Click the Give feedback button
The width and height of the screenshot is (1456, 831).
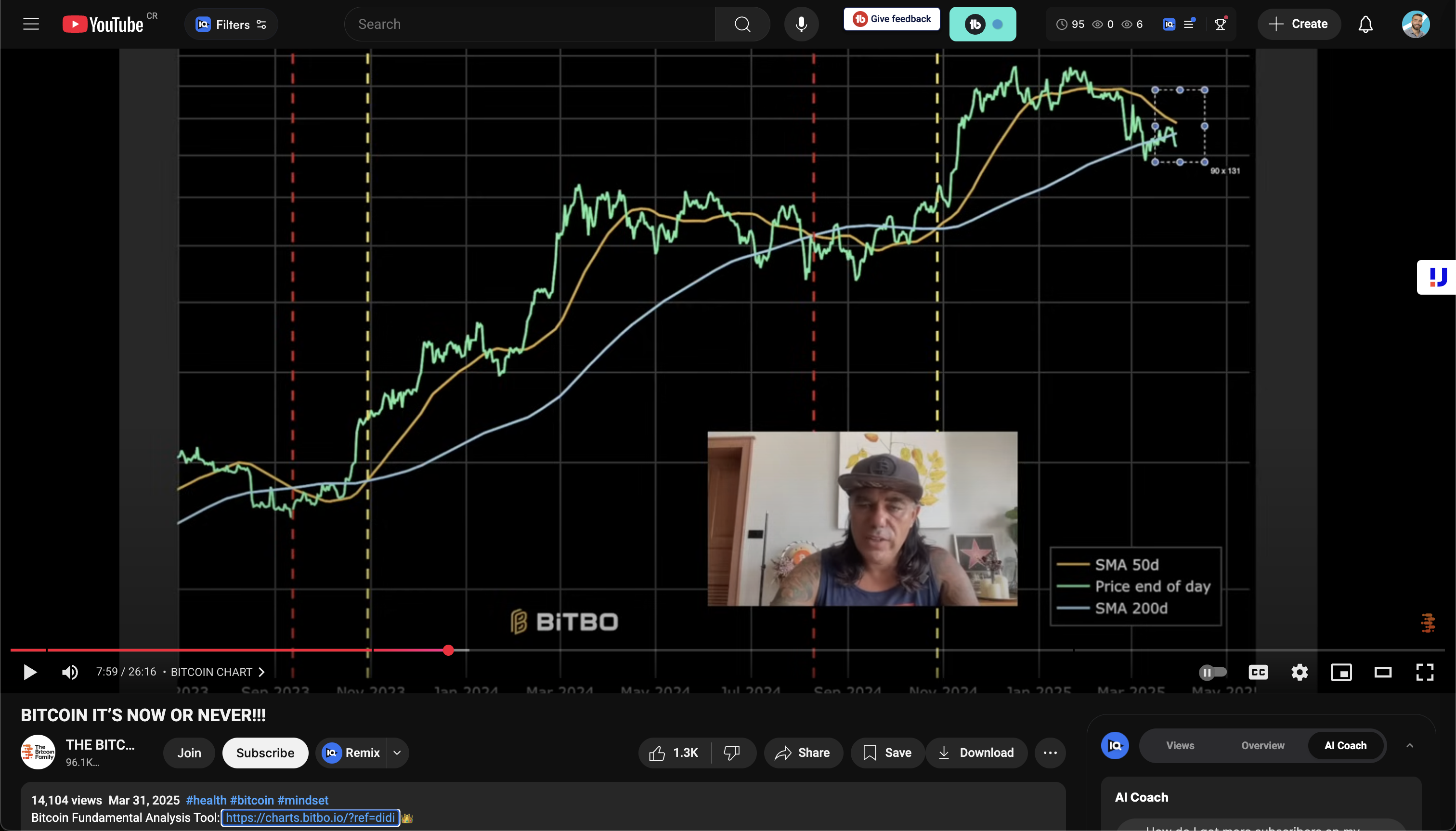[892, 19]
